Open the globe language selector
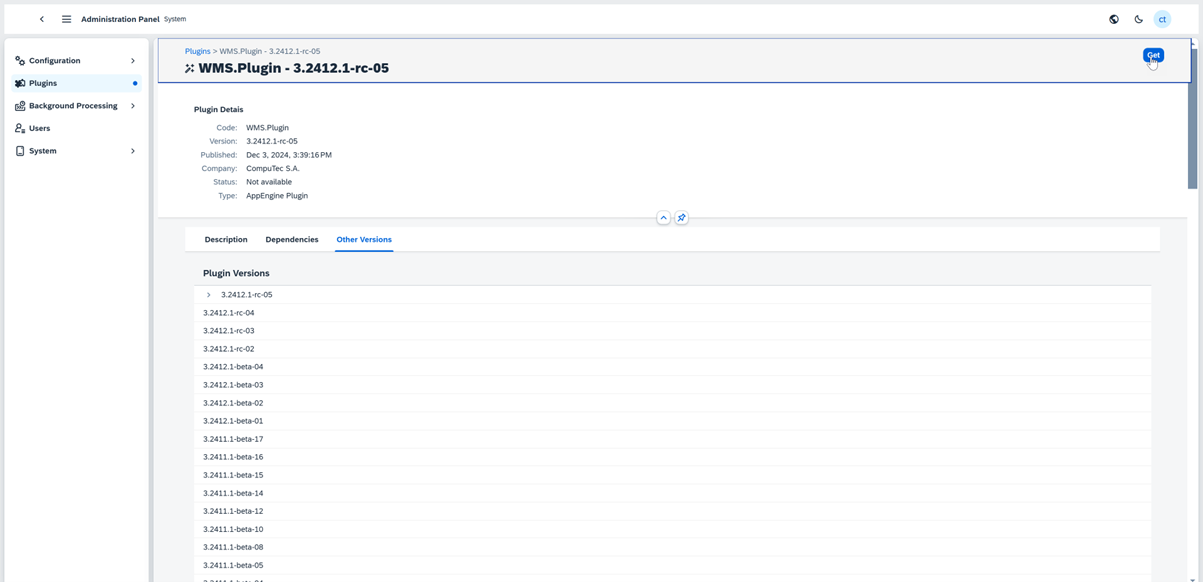 [x=1114, y=19]
